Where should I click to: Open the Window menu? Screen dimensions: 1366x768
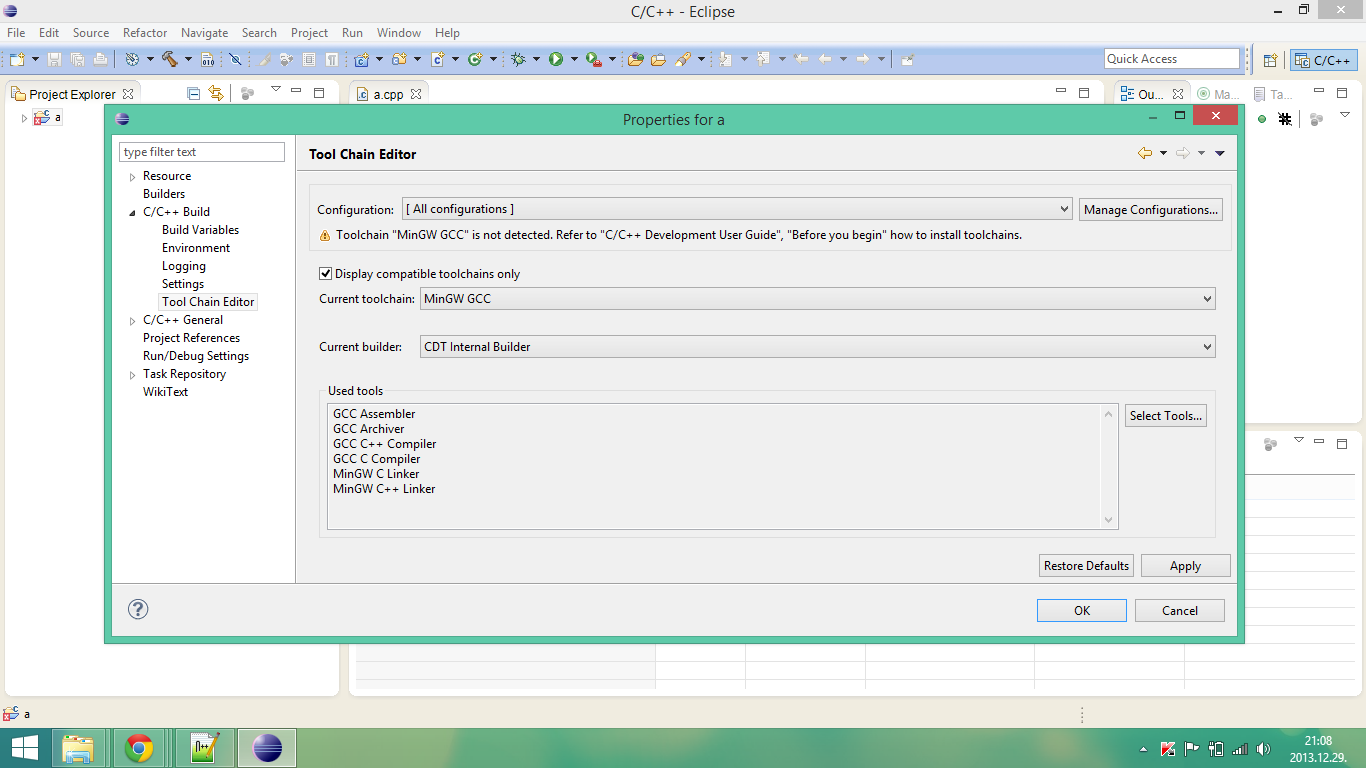pyautogui.click(x=399, y=33)
